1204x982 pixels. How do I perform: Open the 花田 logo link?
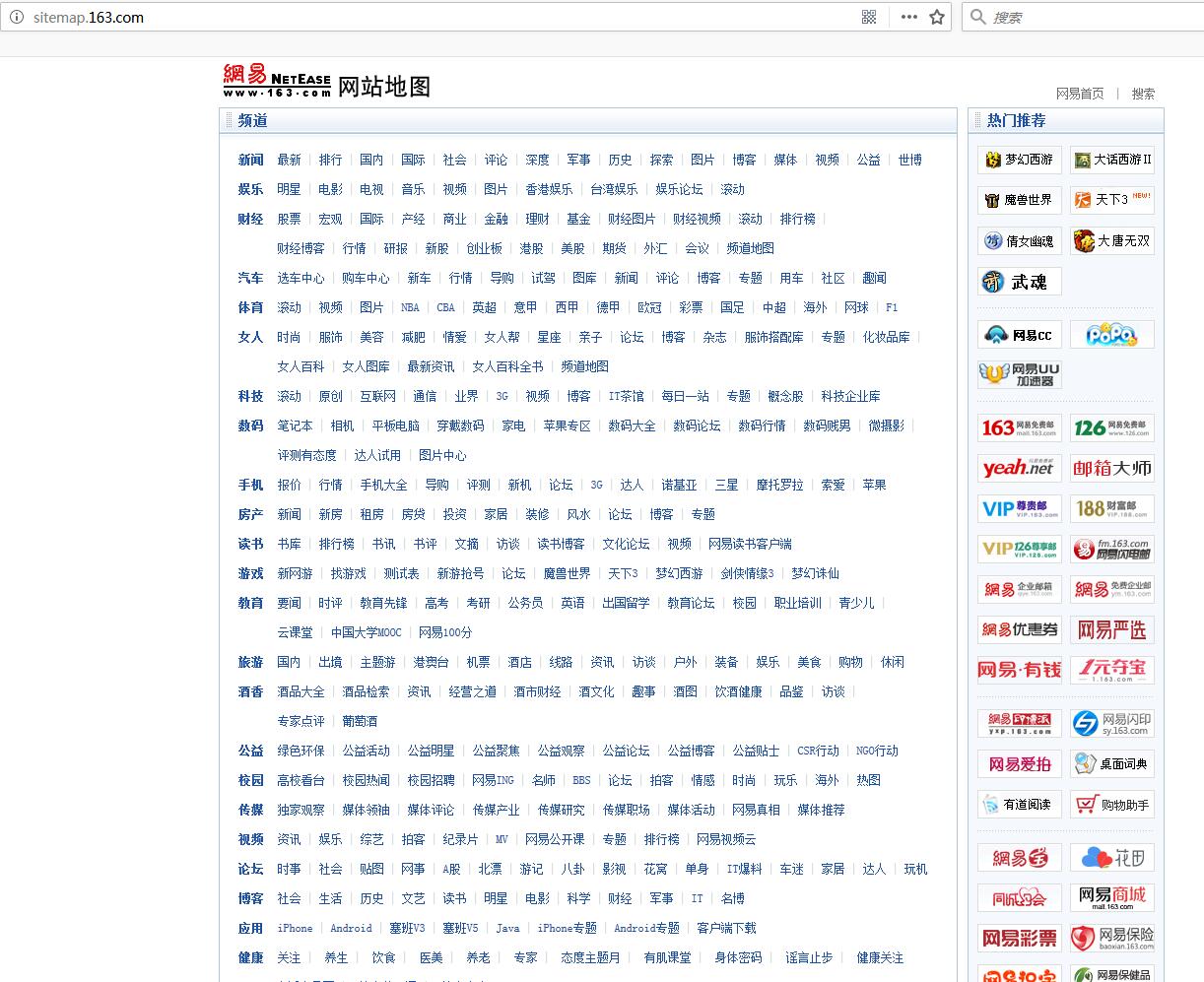click(1112, 858)
